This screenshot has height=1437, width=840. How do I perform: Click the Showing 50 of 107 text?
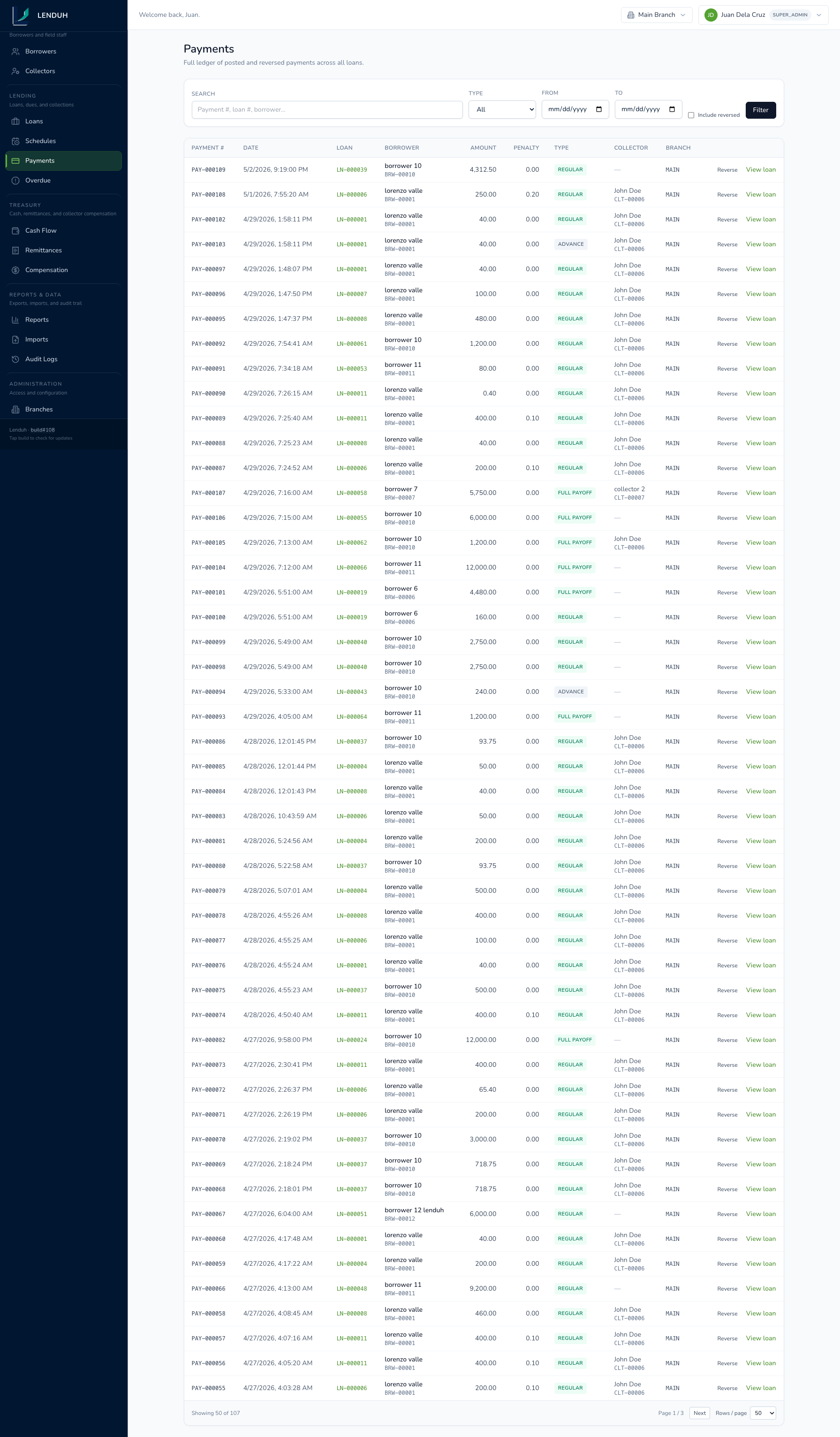[x=216, y=1413]
